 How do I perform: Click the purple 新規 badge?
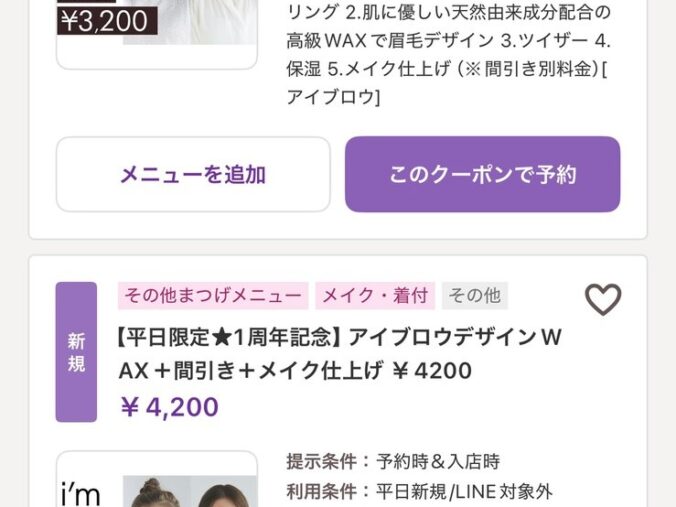pyautogui.click(x=76, y=352)
